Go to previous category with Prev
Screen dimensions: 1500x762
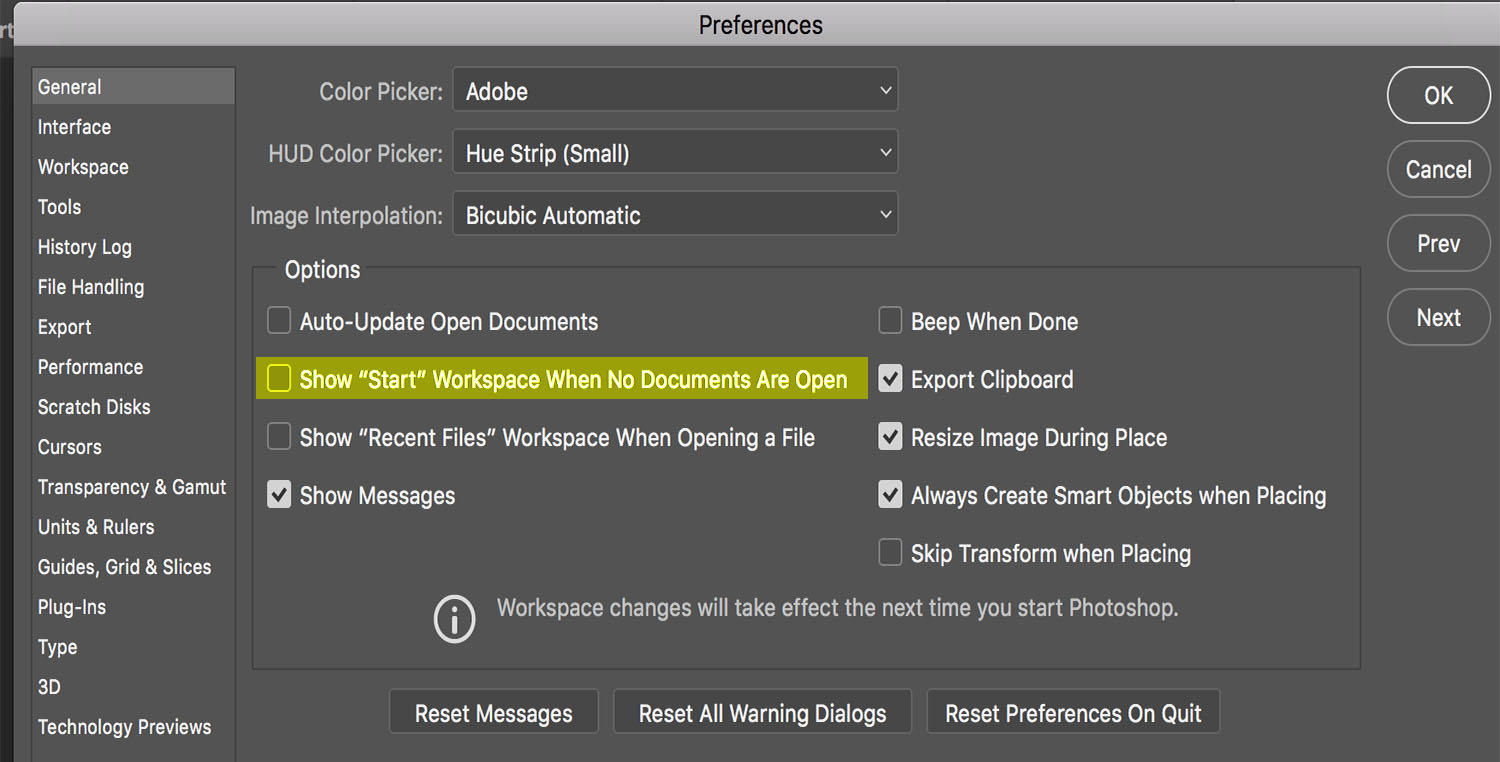(1439, 243)
